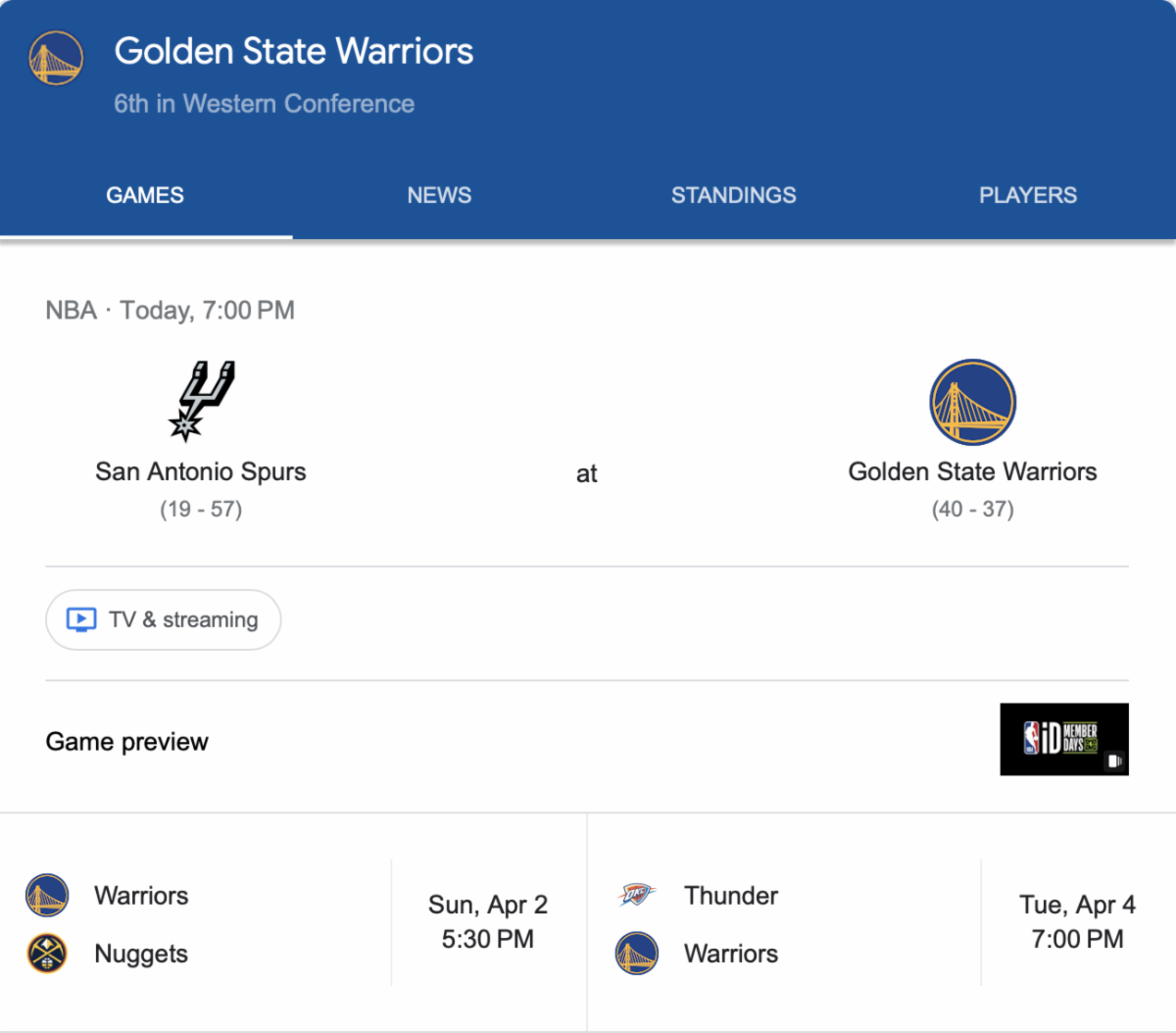The height and width of the screenshot is (1033, 1176).
Task: Click the Golden State Warriors matchup logo
Action: tap(972, 402)
